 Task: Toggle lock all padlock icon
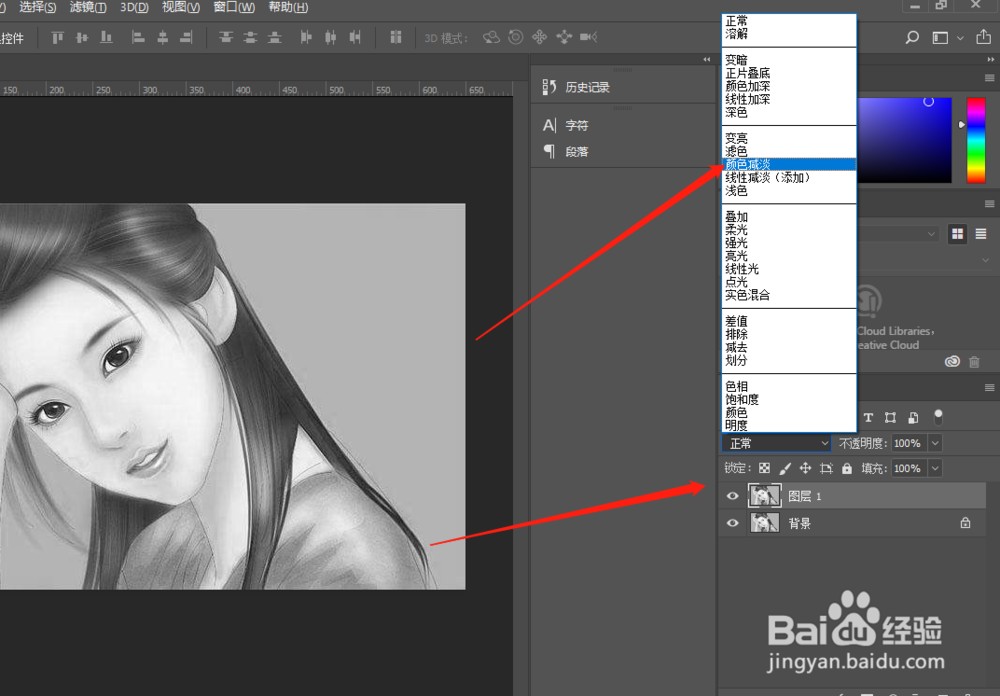[847, 468]
